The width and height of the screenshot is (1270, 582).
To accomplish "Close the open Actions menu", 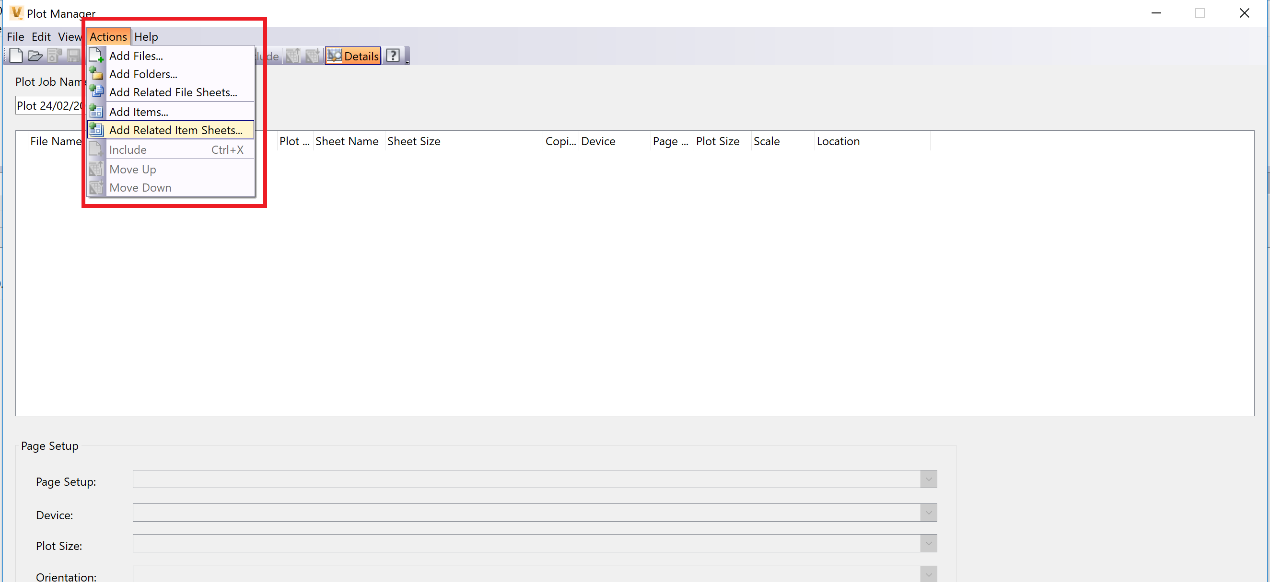I will 108,37.
